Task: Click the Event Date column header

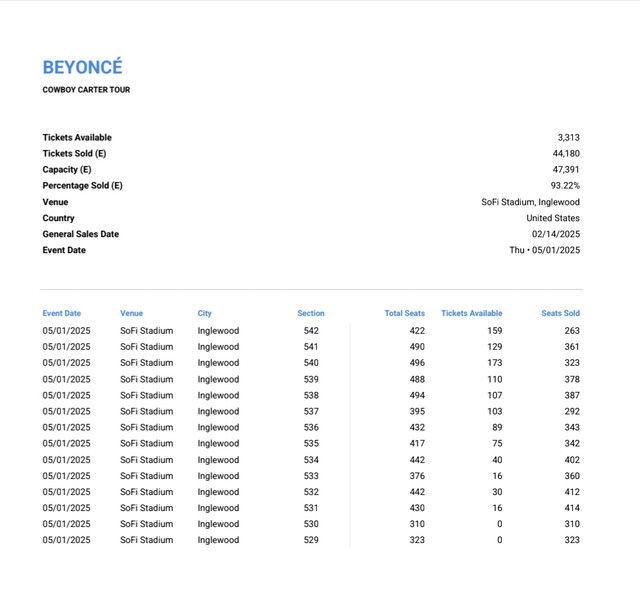Action: click(x=62, y=313)
